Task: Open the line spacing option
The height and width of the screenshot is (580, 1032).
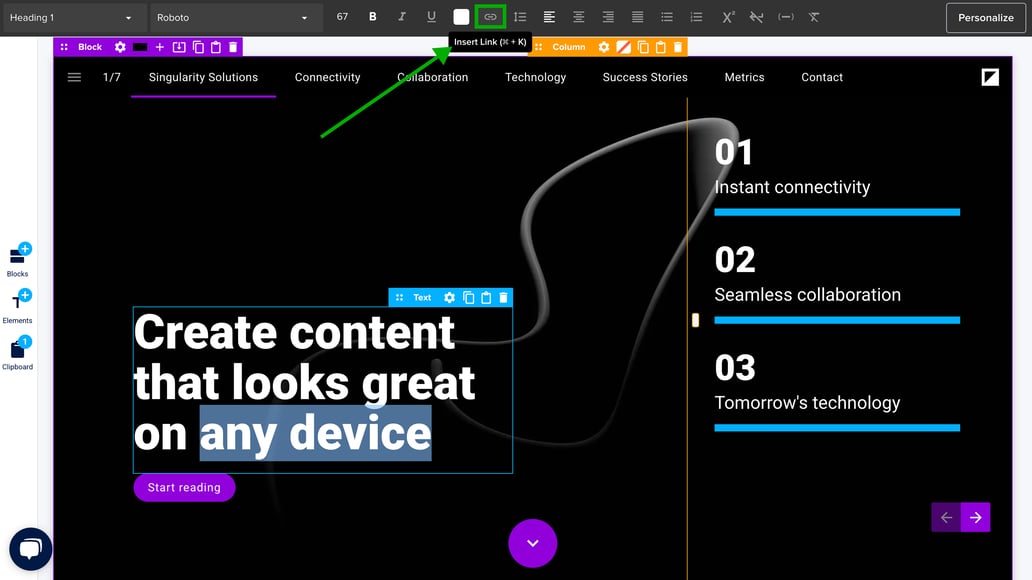Action: tap(520, 17)
